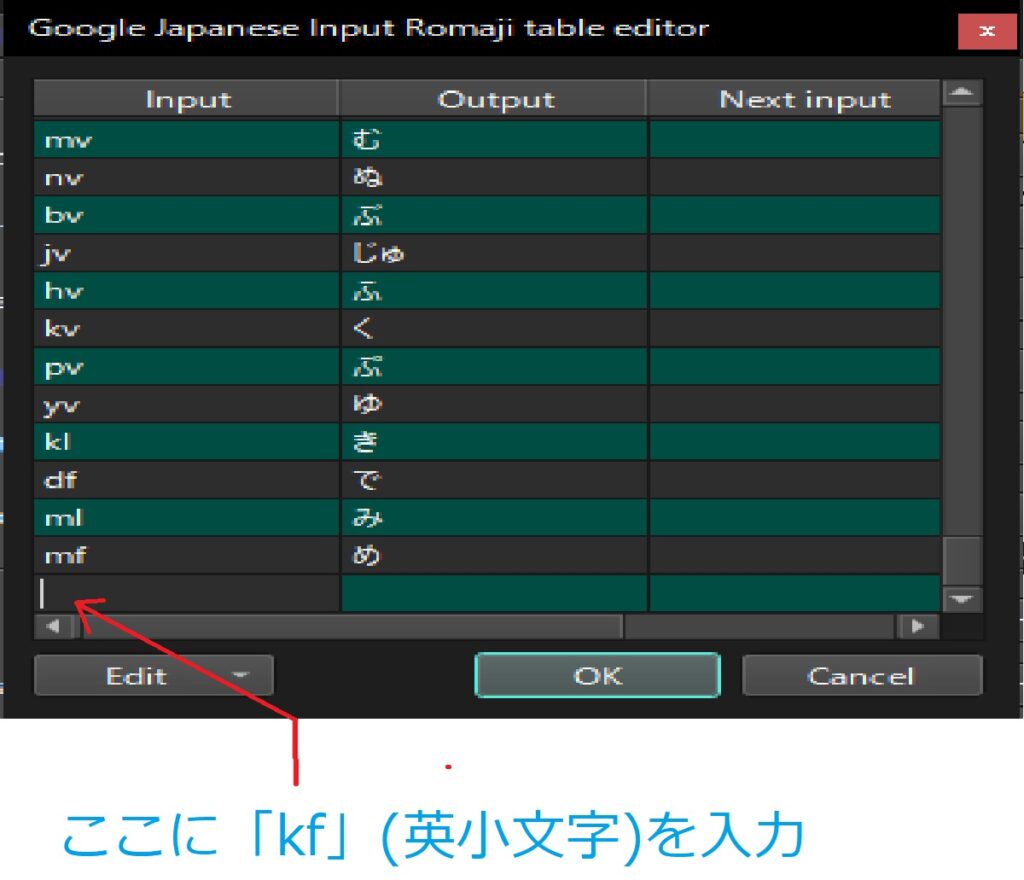Click the Input column header
The image size is (1024, 880).
187,99
